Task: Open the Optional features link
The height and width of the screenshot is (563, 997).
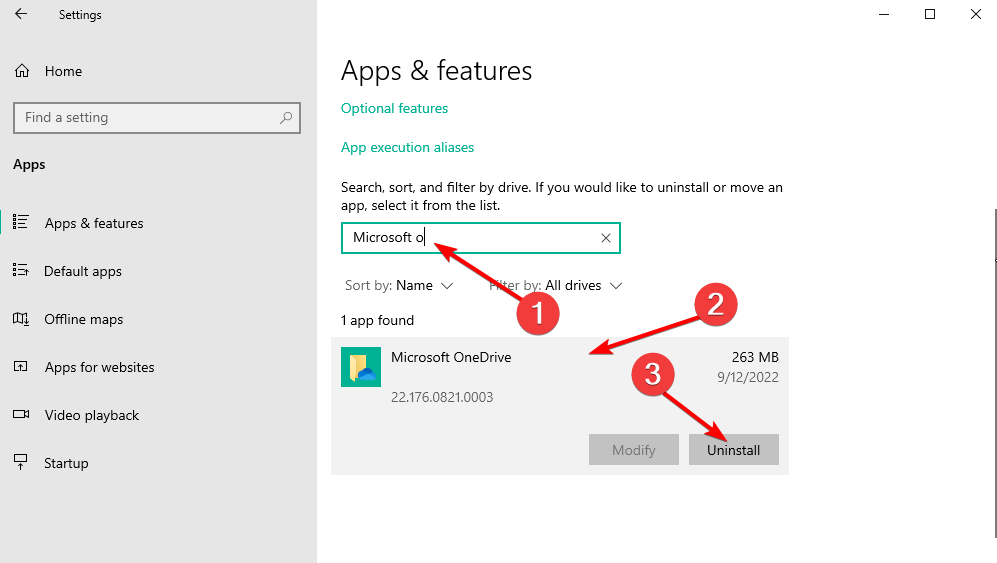Action: (394, 108)
